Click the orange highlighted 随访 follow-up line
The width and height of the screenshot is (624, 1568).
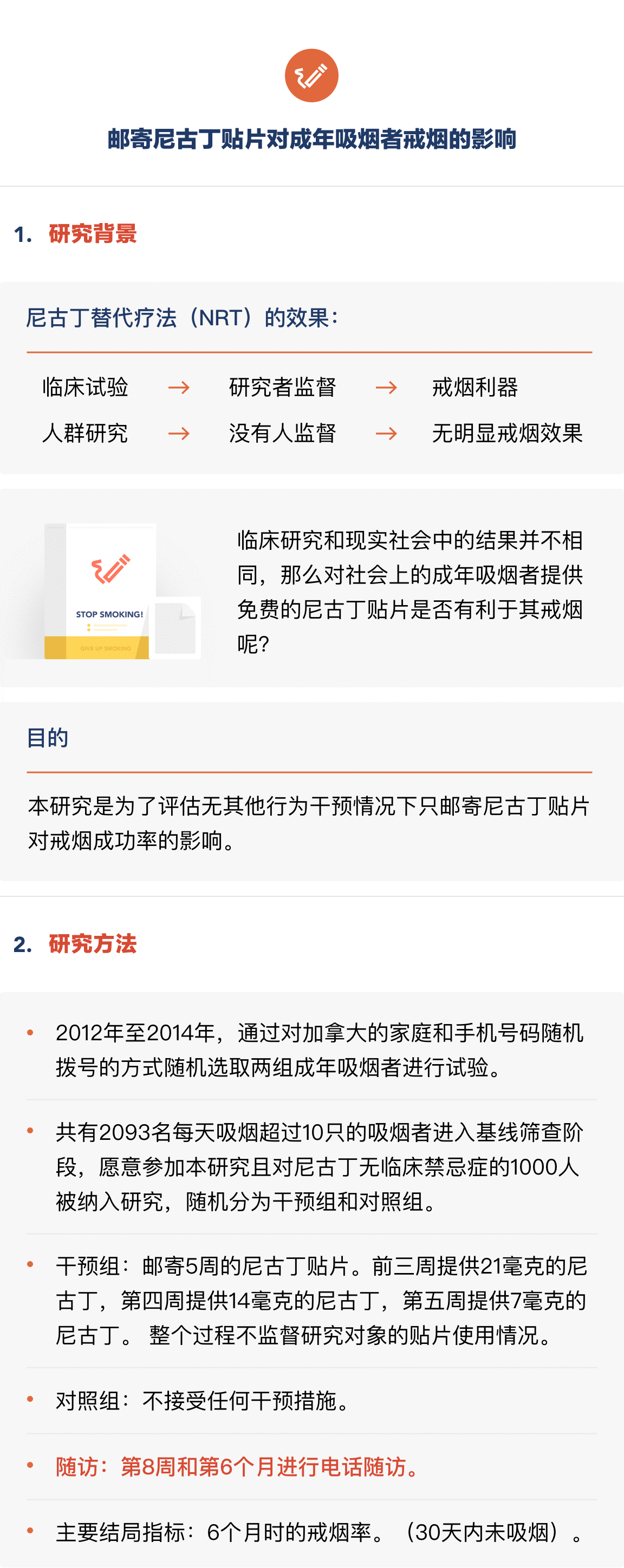coord(239,1467)
